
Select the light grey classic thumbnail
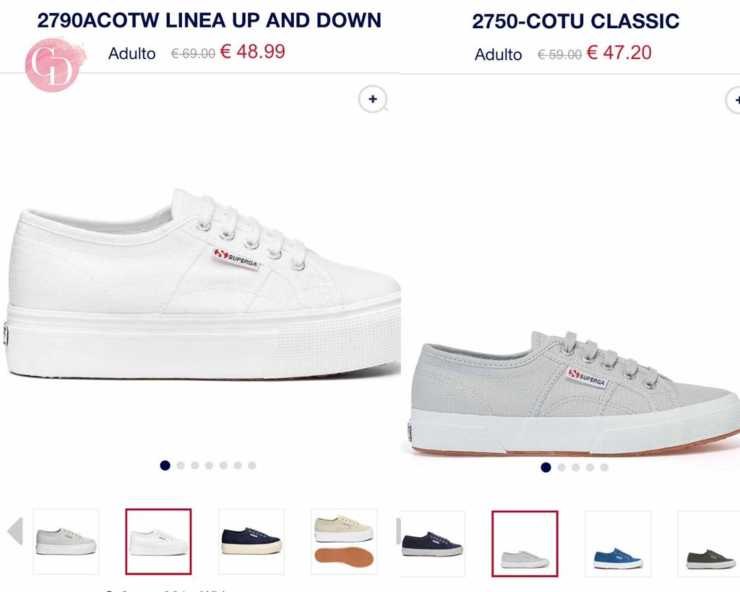coord(525,544)
